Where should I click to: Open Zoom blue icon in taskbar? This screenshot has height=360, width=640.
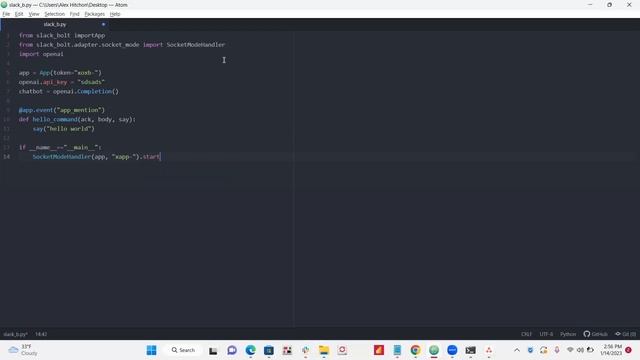(452, 350)
